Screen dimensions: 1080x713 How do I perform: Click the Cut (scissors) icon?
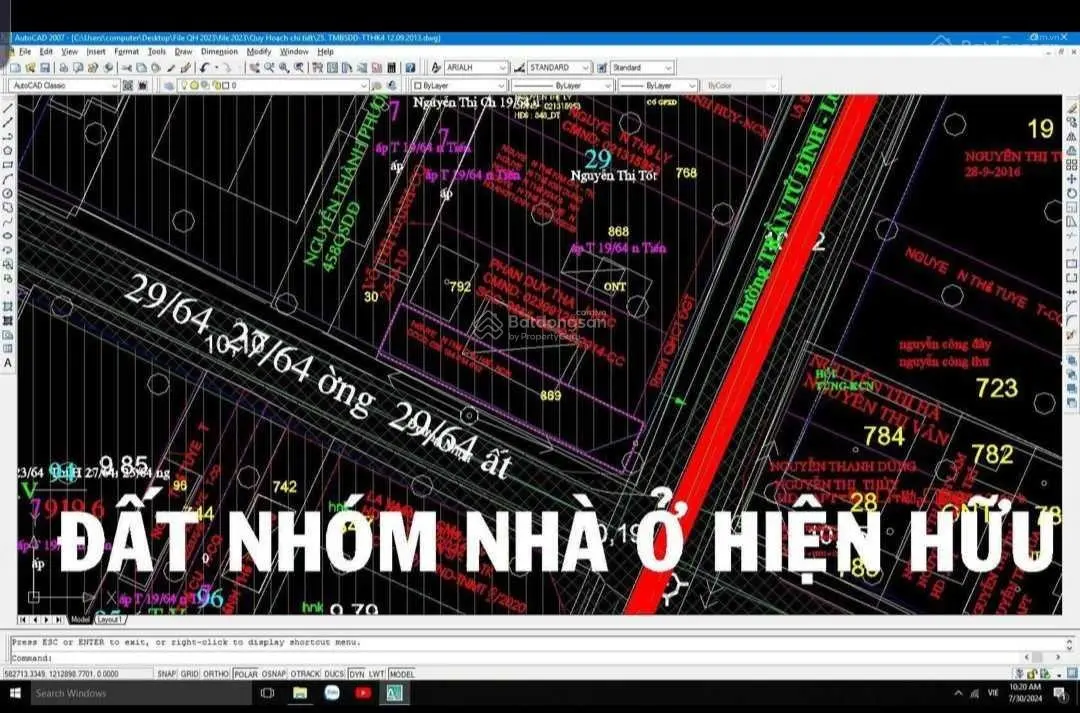pos(126,68)
